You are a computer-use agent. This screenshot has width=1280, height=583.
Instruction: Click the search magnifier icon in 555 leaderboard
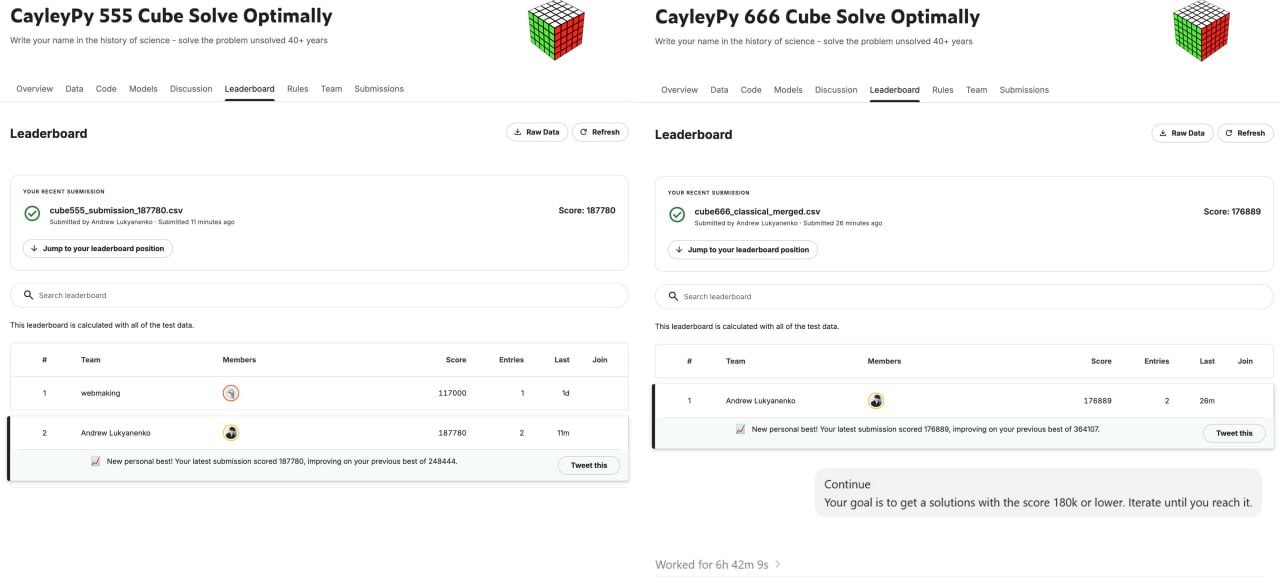click(x=28, y=295)
